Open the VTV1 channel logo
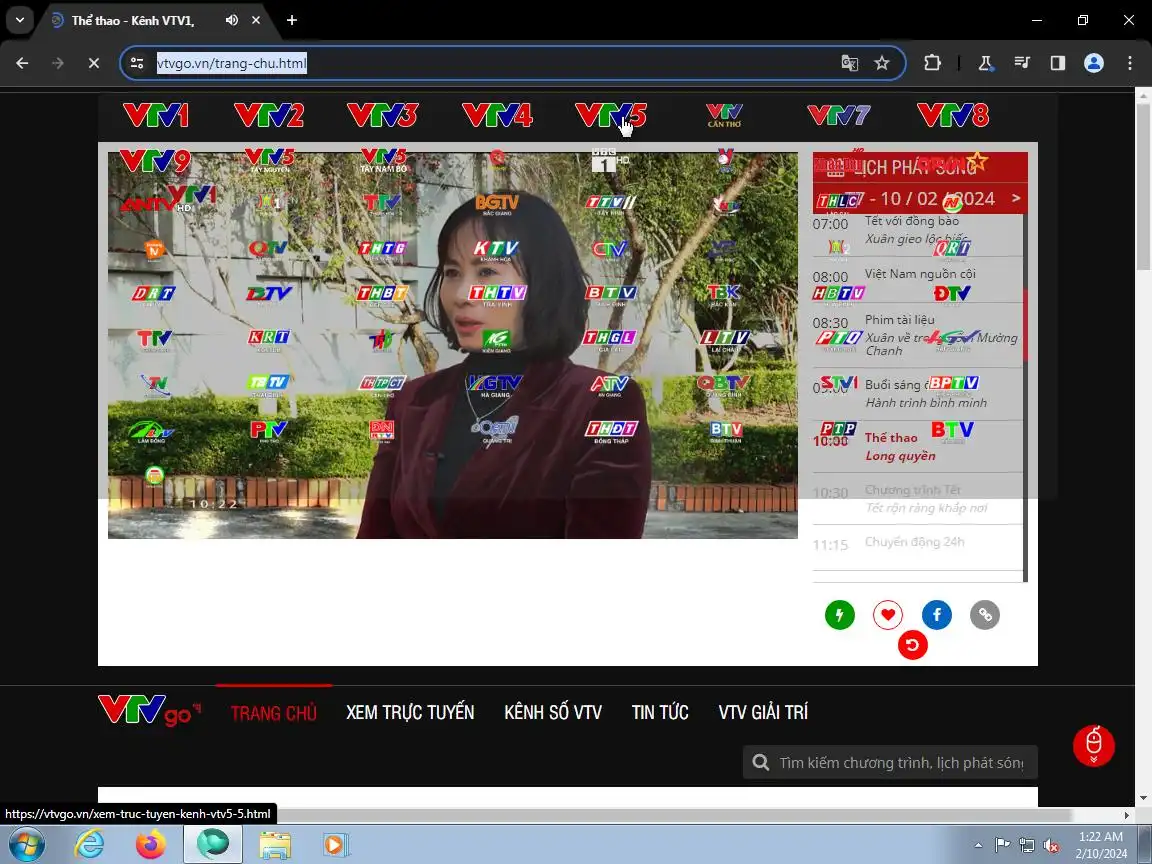Viewport: 1152px width, 864px height. click(156, 115)
